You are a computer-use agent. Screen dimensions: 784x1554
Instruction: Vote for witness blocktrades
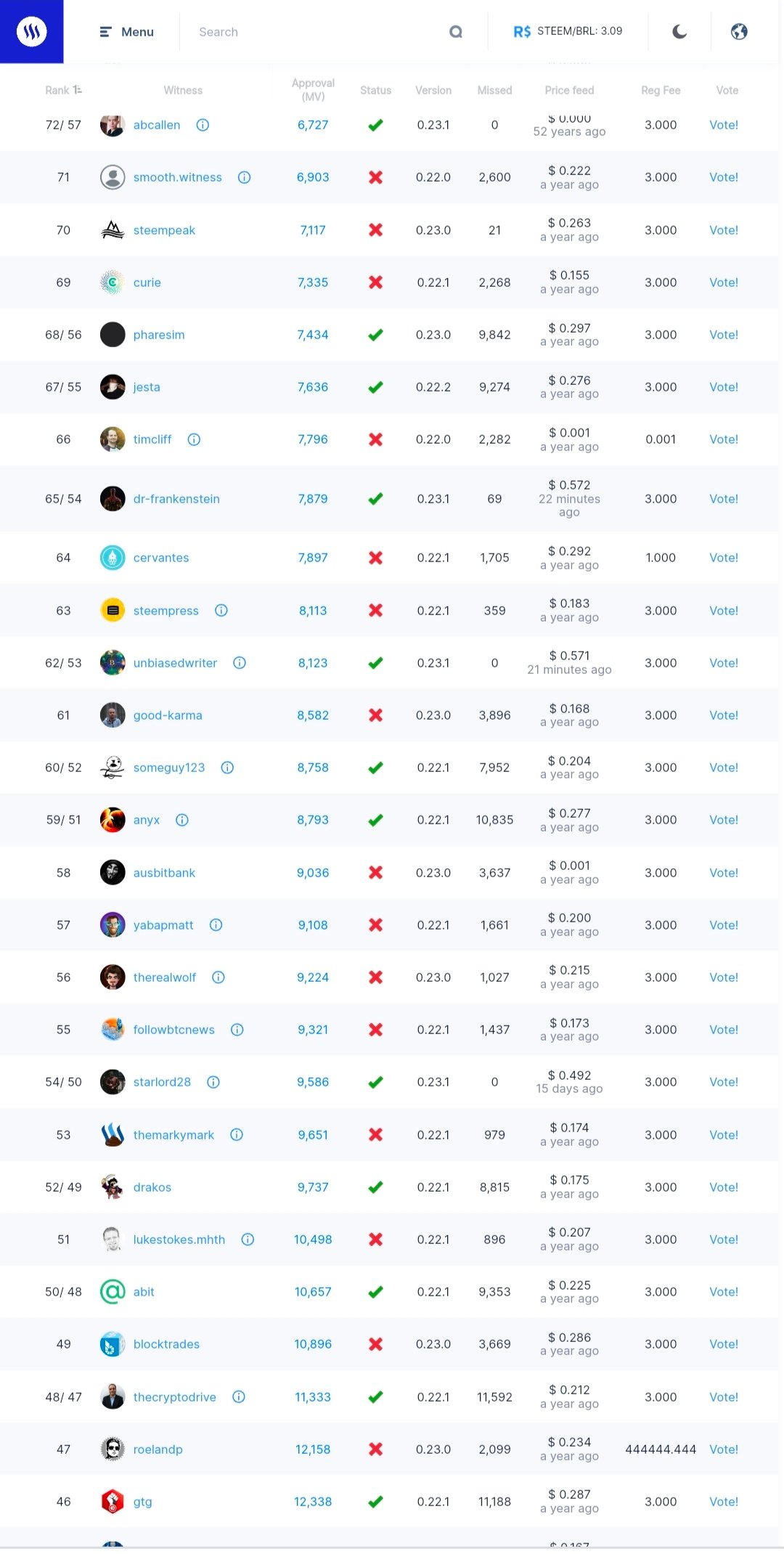tap(723, 1344)
